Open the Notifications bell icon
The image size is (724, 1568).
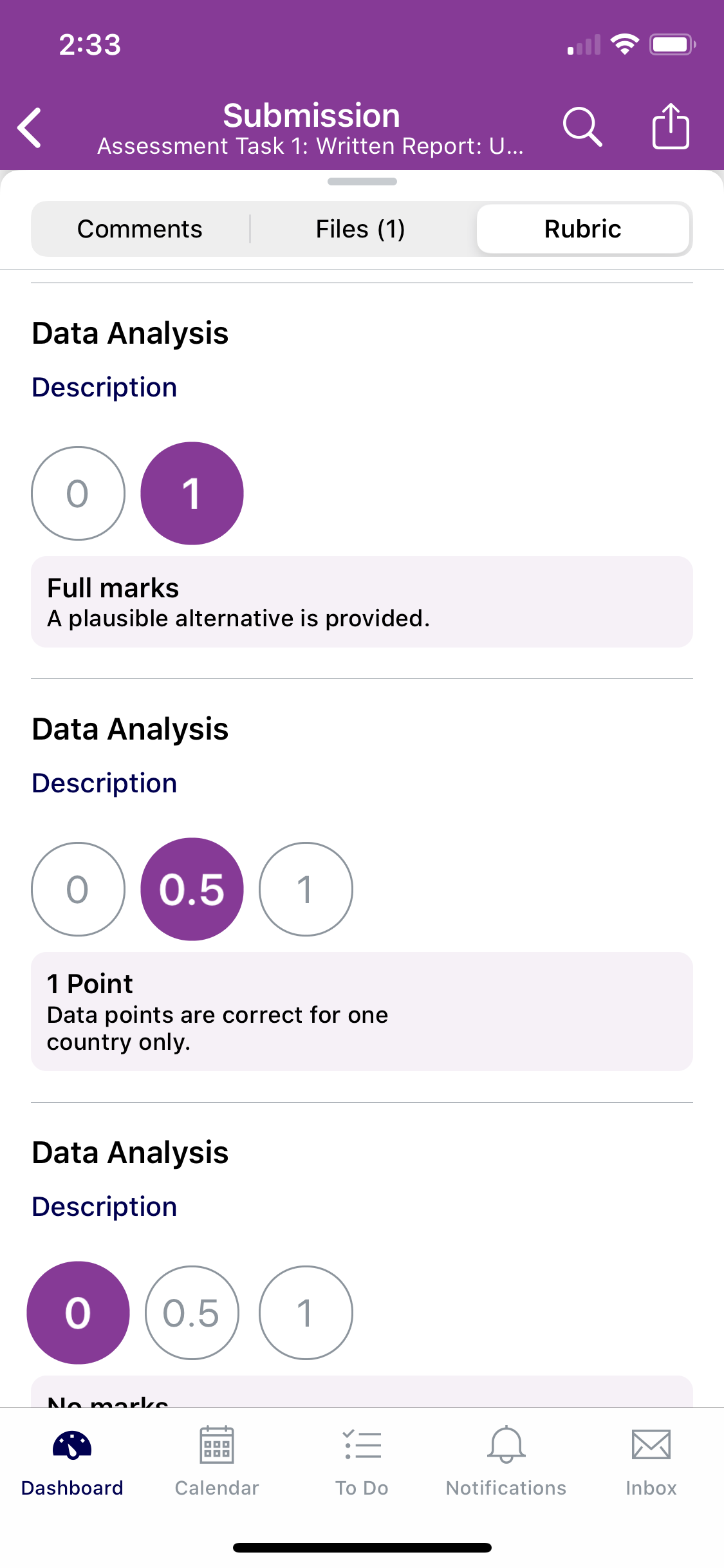506,1445
